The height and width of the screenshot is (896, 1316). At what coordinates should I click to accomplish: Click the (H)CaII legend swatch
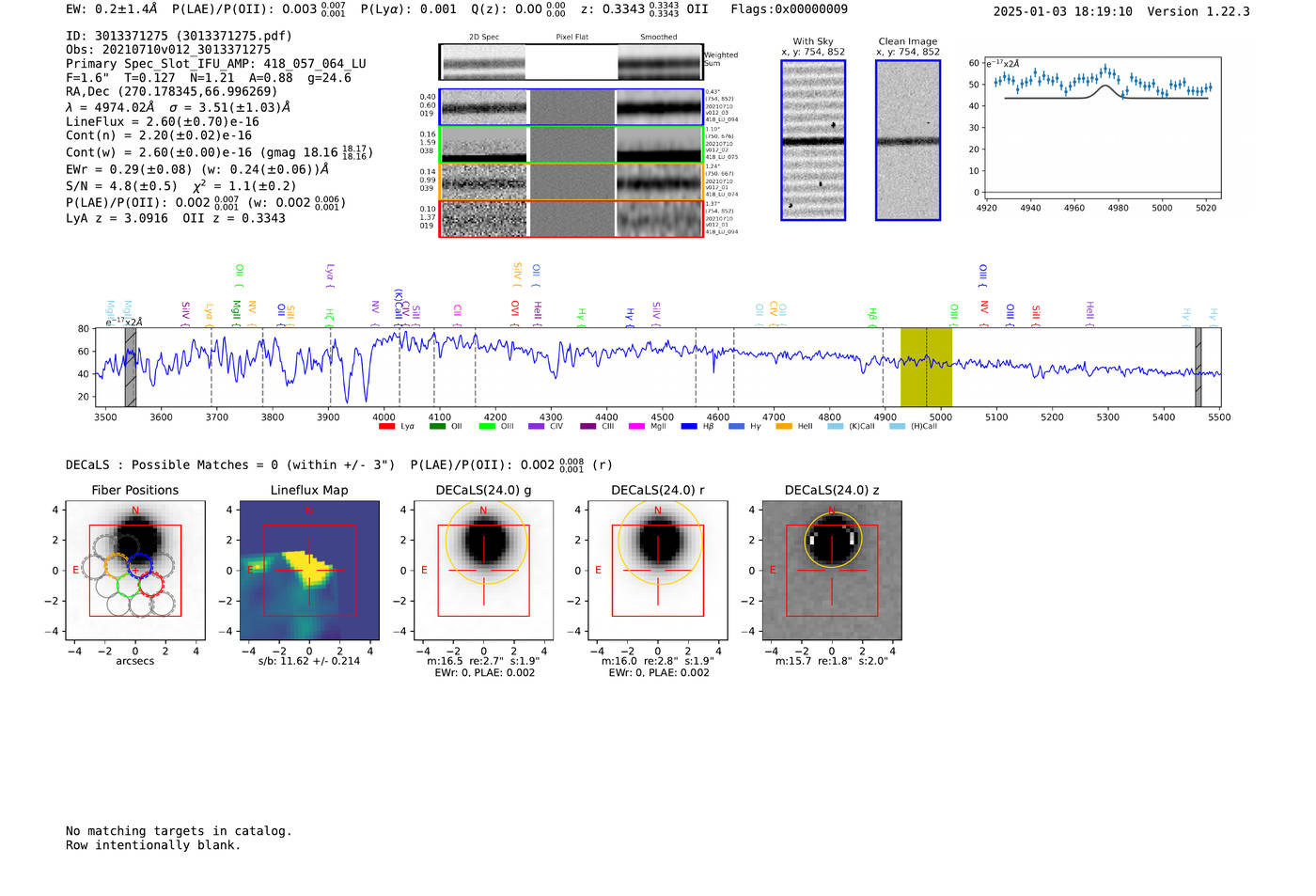(898, 427)
